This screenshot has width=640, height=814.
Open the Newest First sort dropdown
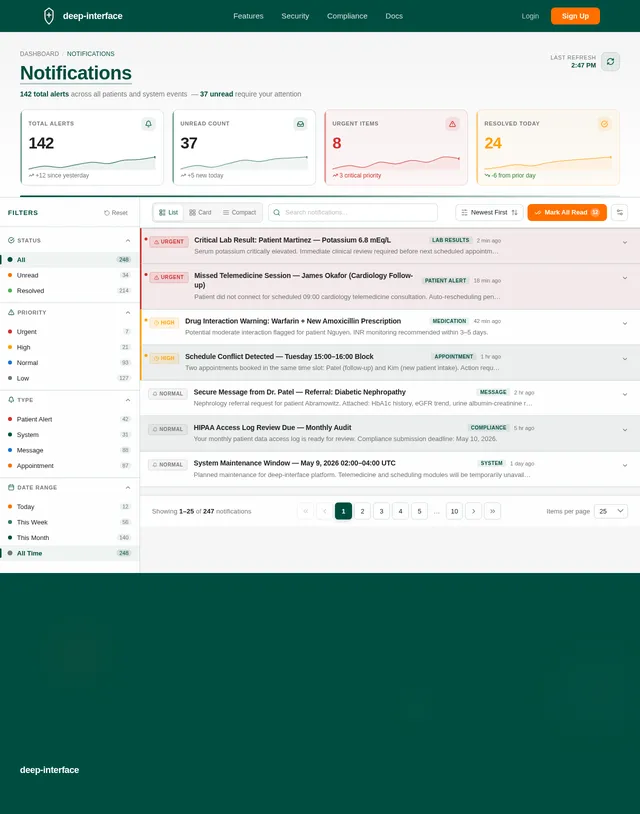(x=489, y=212)
